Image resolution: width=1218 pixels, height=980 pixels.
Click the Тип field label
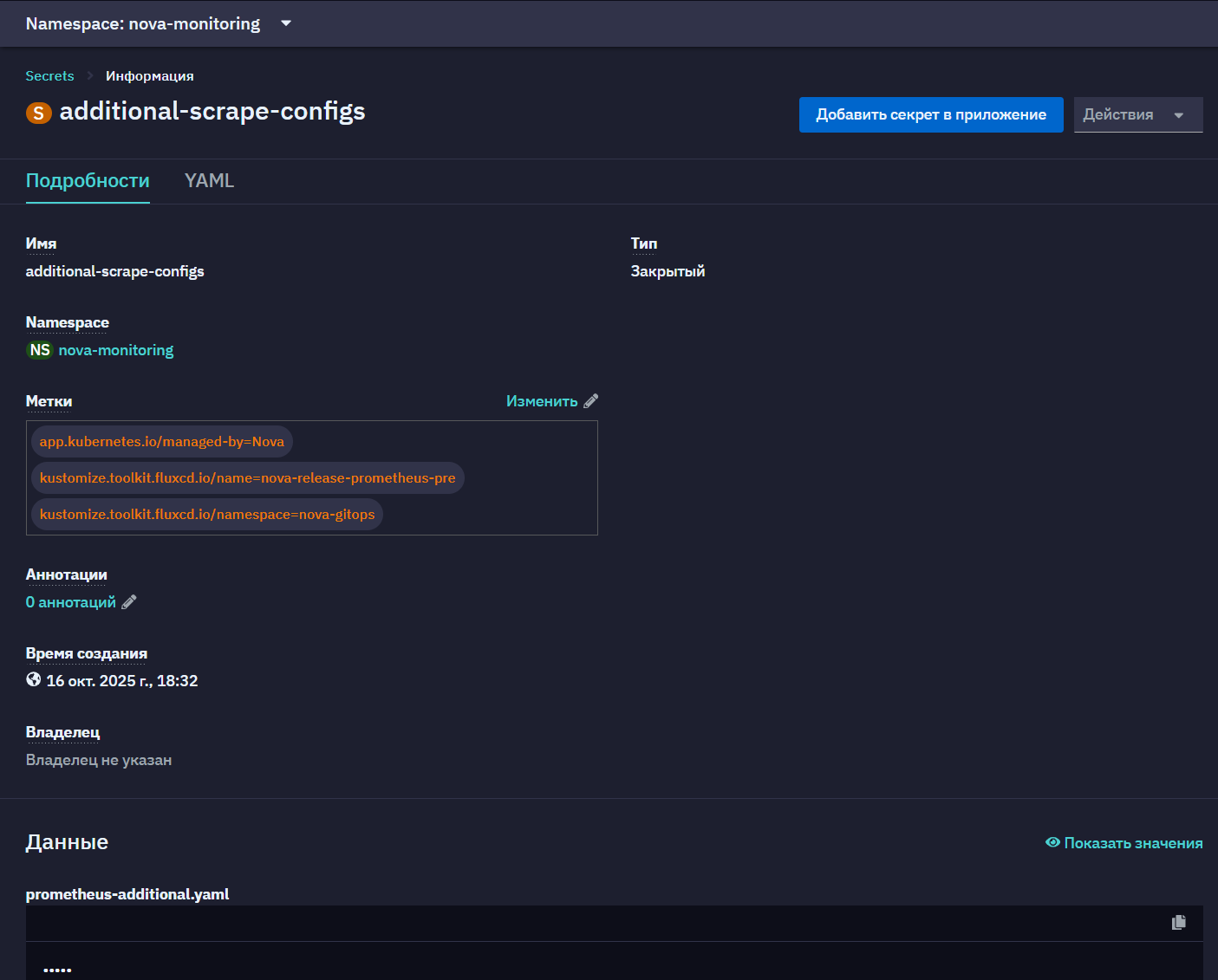[x=644, y=243]
